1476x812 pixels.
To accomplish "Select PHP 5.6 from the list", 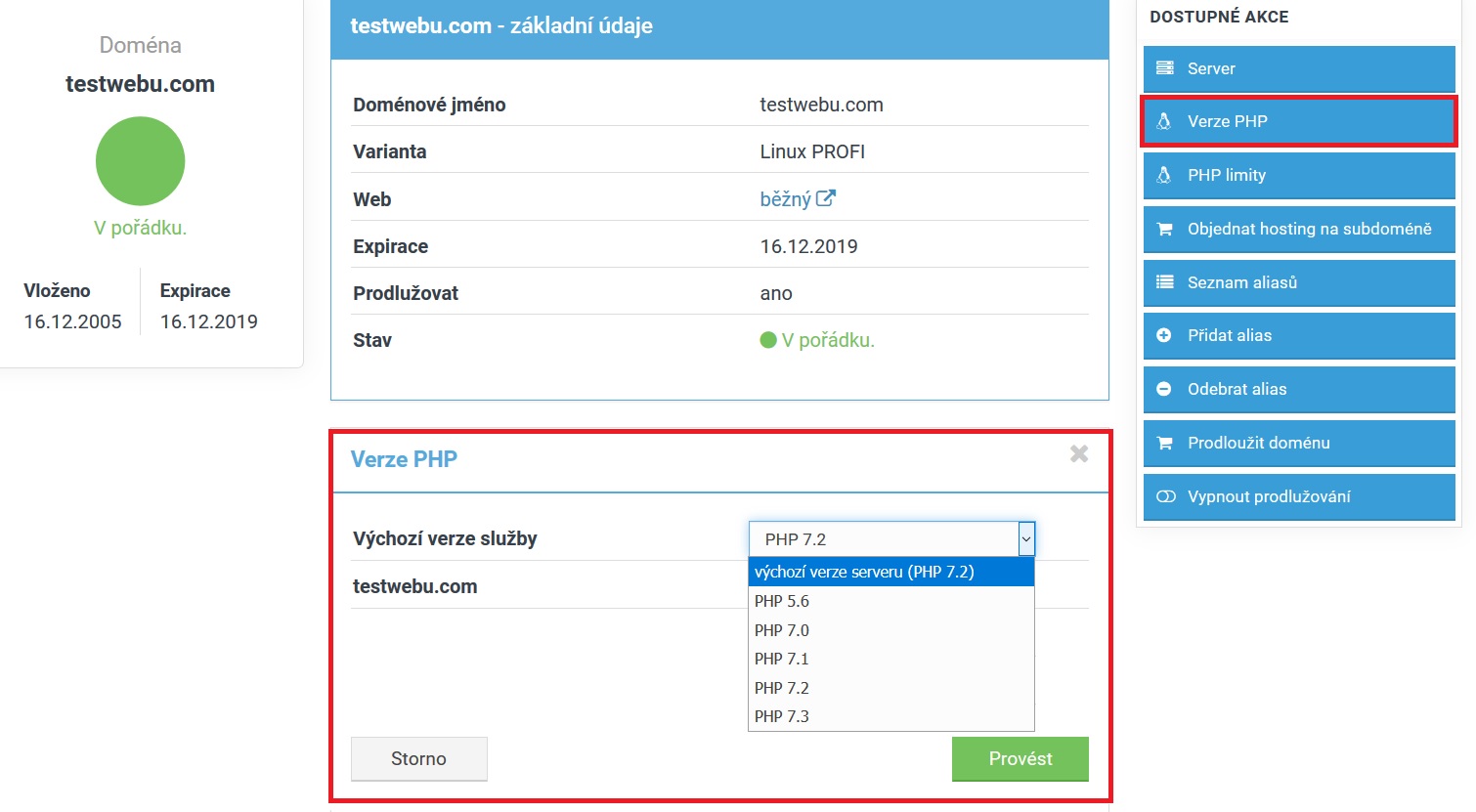I will click(782, 602).
